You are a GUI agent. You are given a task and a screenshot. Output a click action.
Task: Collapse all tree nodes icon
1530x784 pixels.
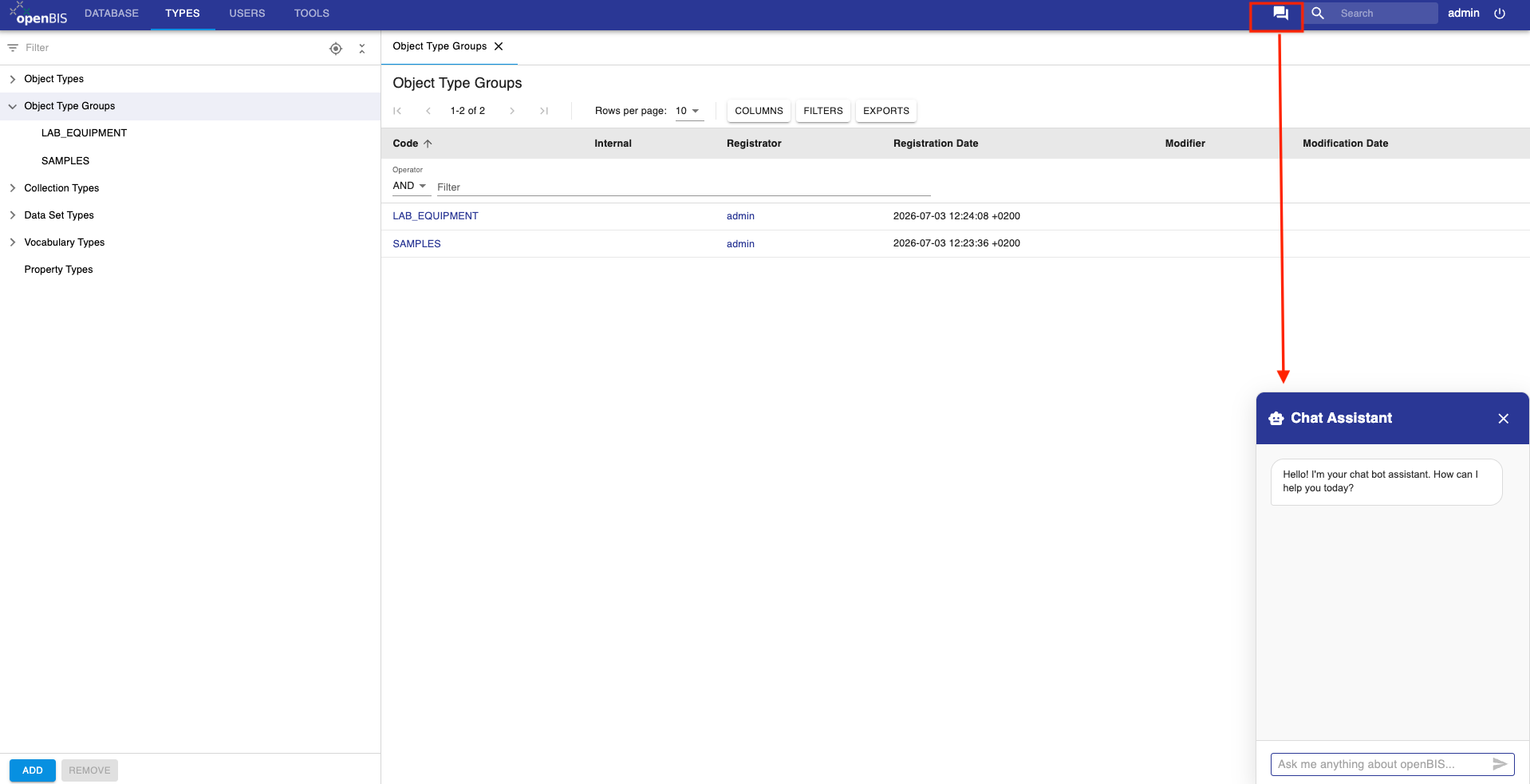click(x=362, y=49)
